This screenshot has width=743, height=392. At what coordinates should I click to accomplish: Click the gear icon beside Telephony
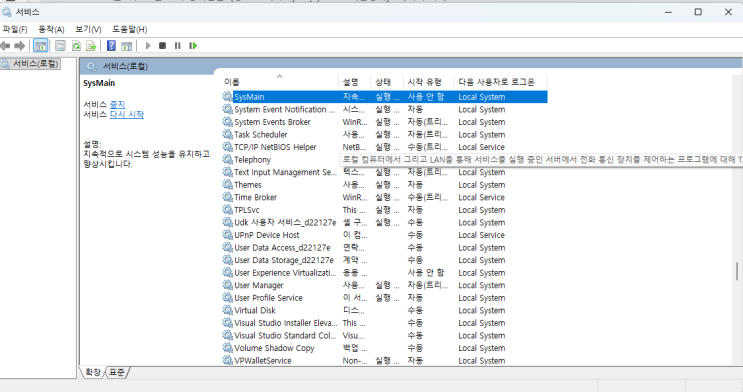(227, 159)
